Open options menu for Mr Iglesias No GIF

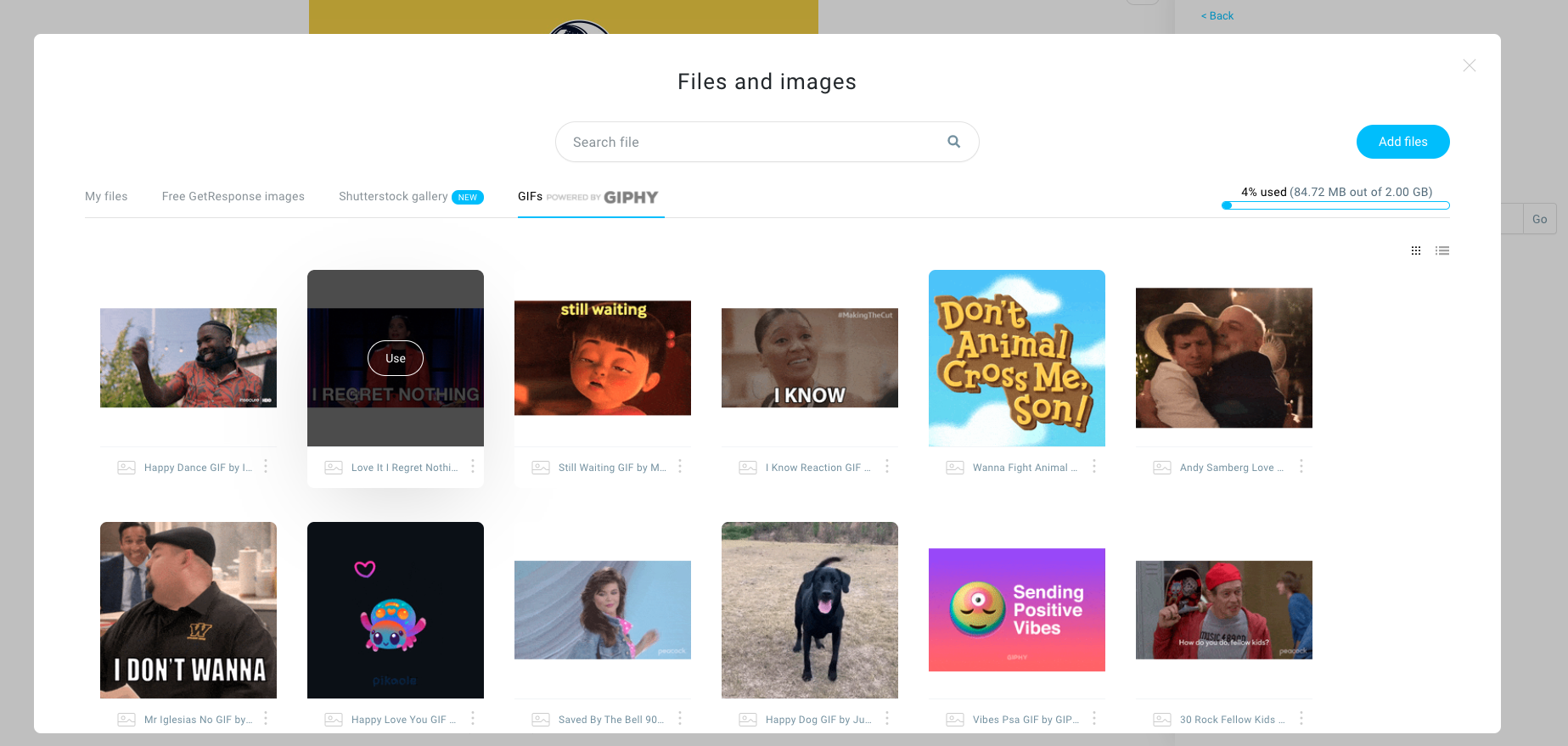tap(266, 719)
